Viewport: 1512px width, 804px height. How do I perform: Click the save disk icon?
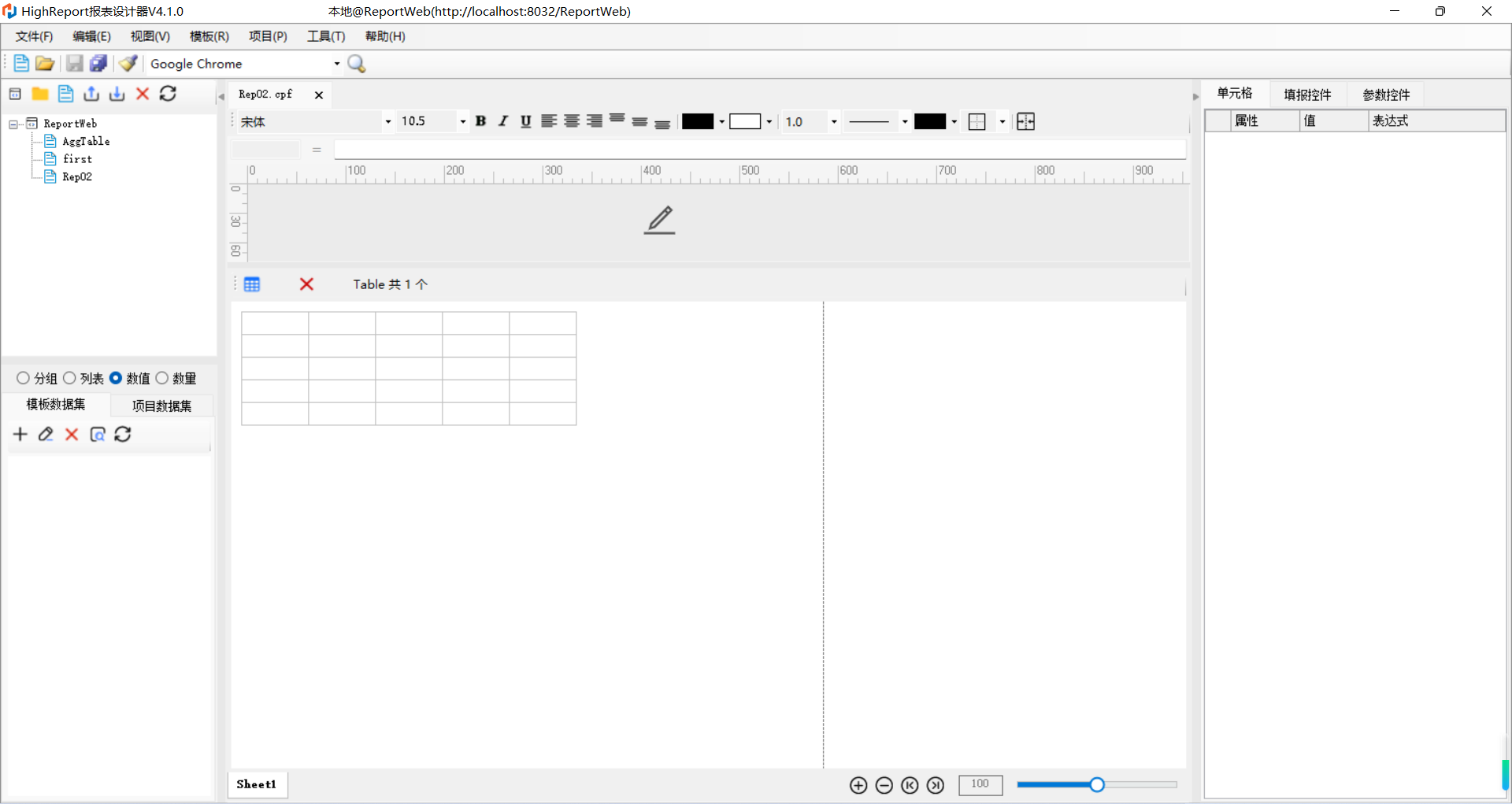[x=74, y=64]
